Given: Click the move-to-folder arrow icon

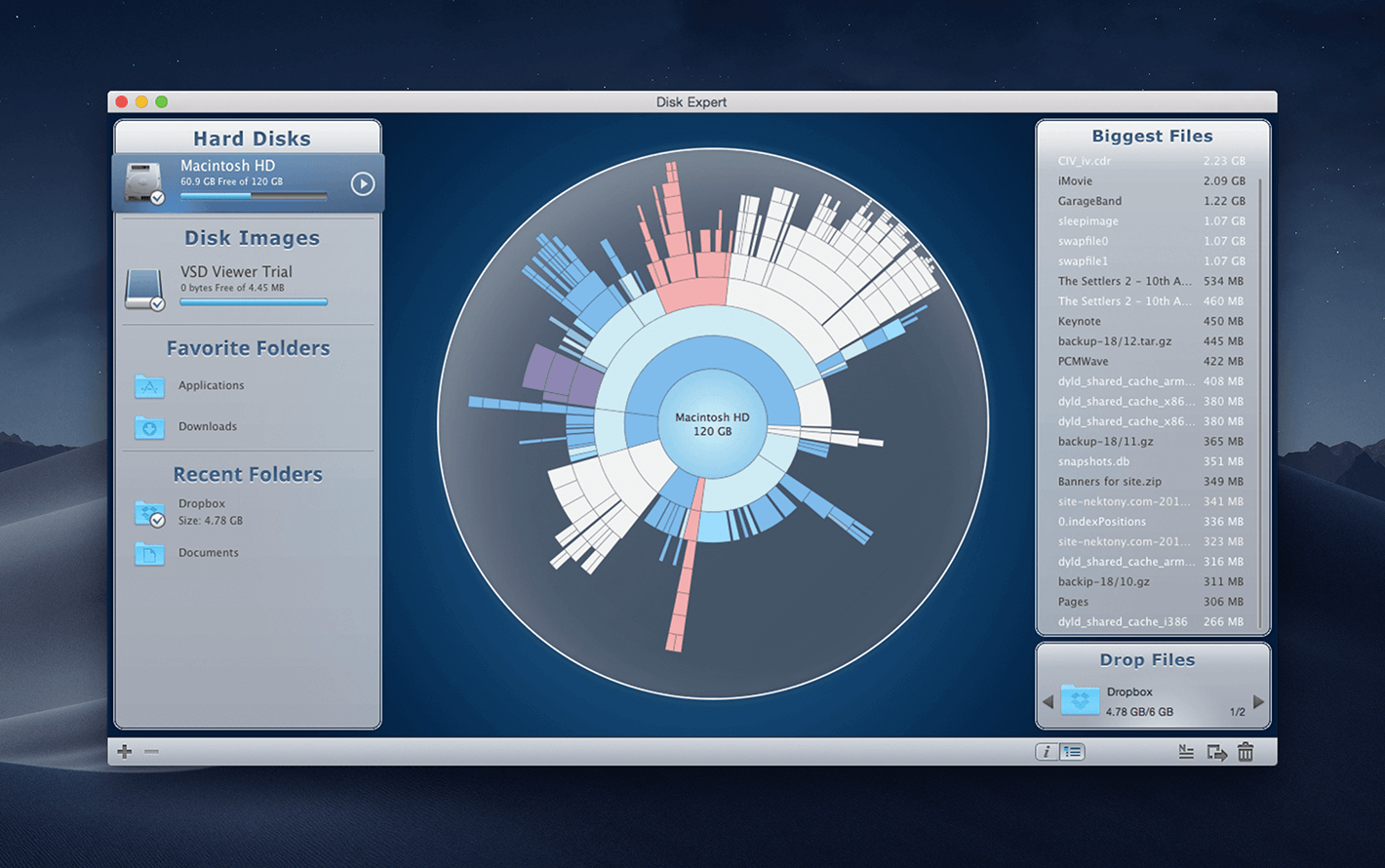Looking at the screenshot, I should coord(1216,752).
